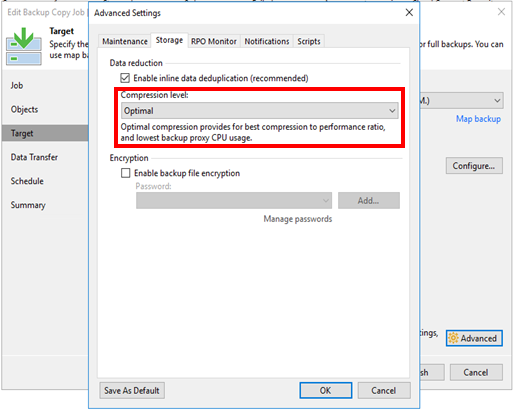This screenshot has height=411, width=513.
Task: Open the Scripts tab
Action: click(x=309, y=41)
